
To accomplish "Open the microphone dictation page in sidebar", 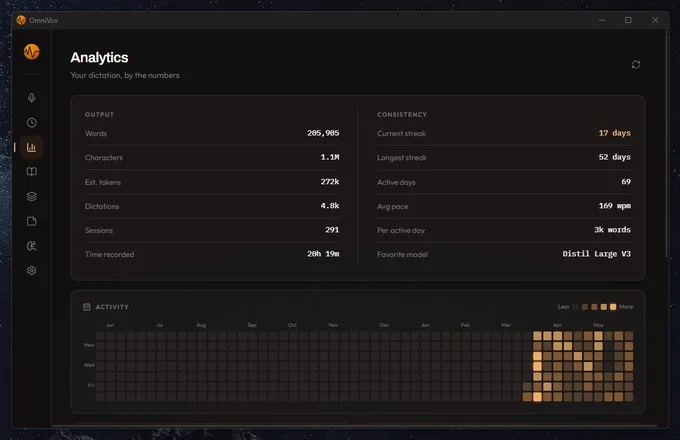I will click(32, 98).
